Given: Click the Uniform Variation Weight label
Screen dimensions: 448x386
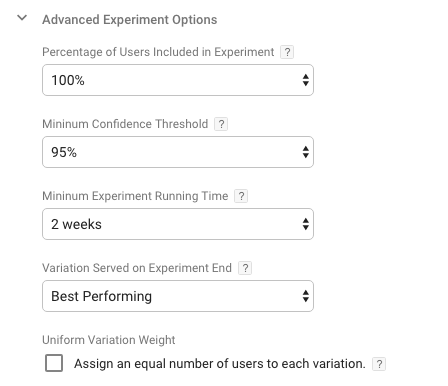Looking at the screenshot, I should 109,340.
